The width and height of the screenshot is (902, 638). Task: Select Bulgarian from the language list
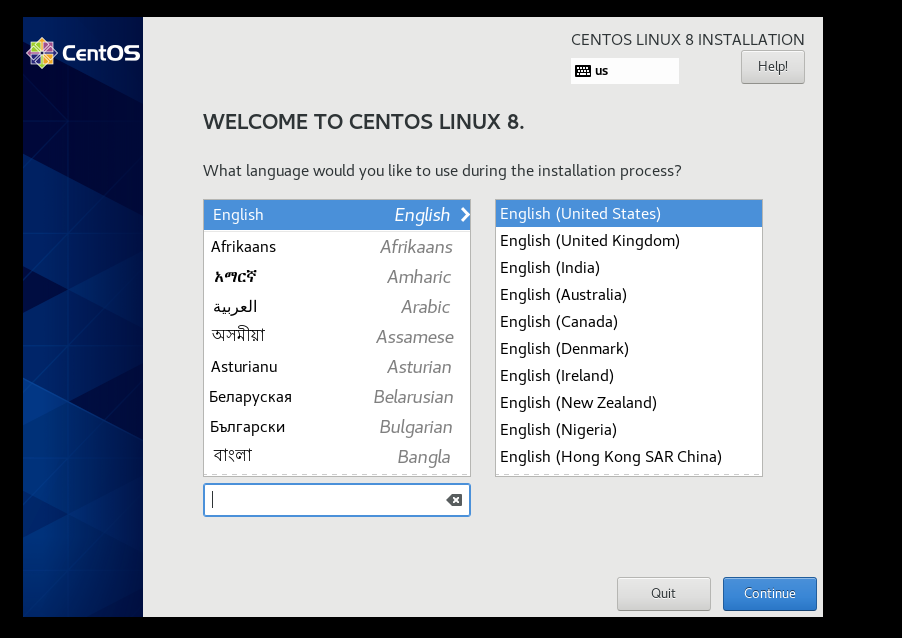click(x=300, y=427)
